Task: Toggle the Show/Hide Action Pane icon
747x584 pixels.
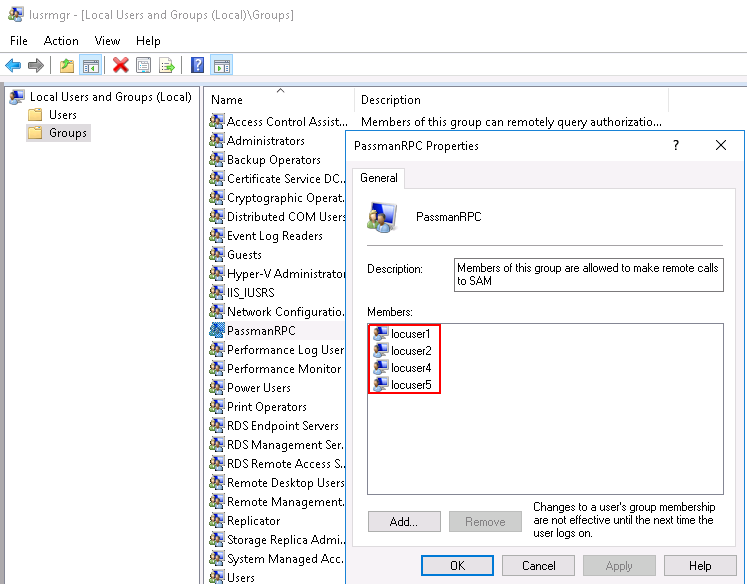Action: tap(222, 65)
